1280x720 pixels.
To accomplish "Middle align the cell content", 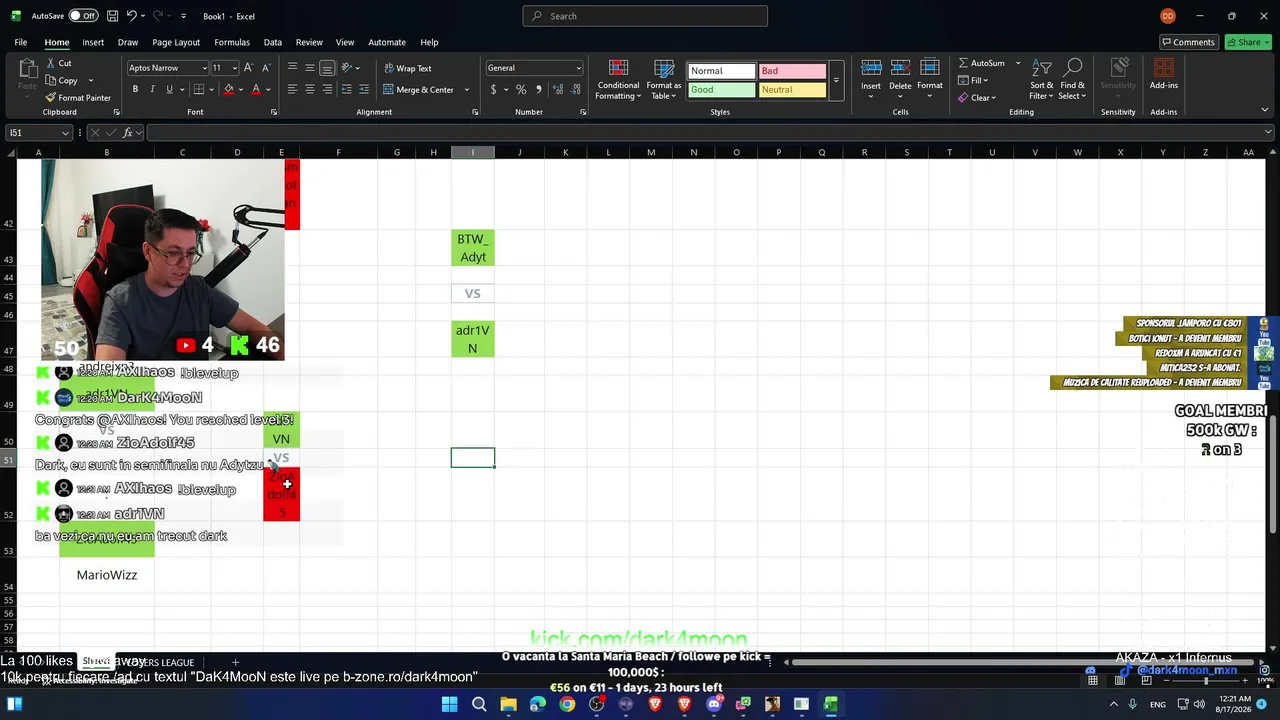I will coord(310,68).
